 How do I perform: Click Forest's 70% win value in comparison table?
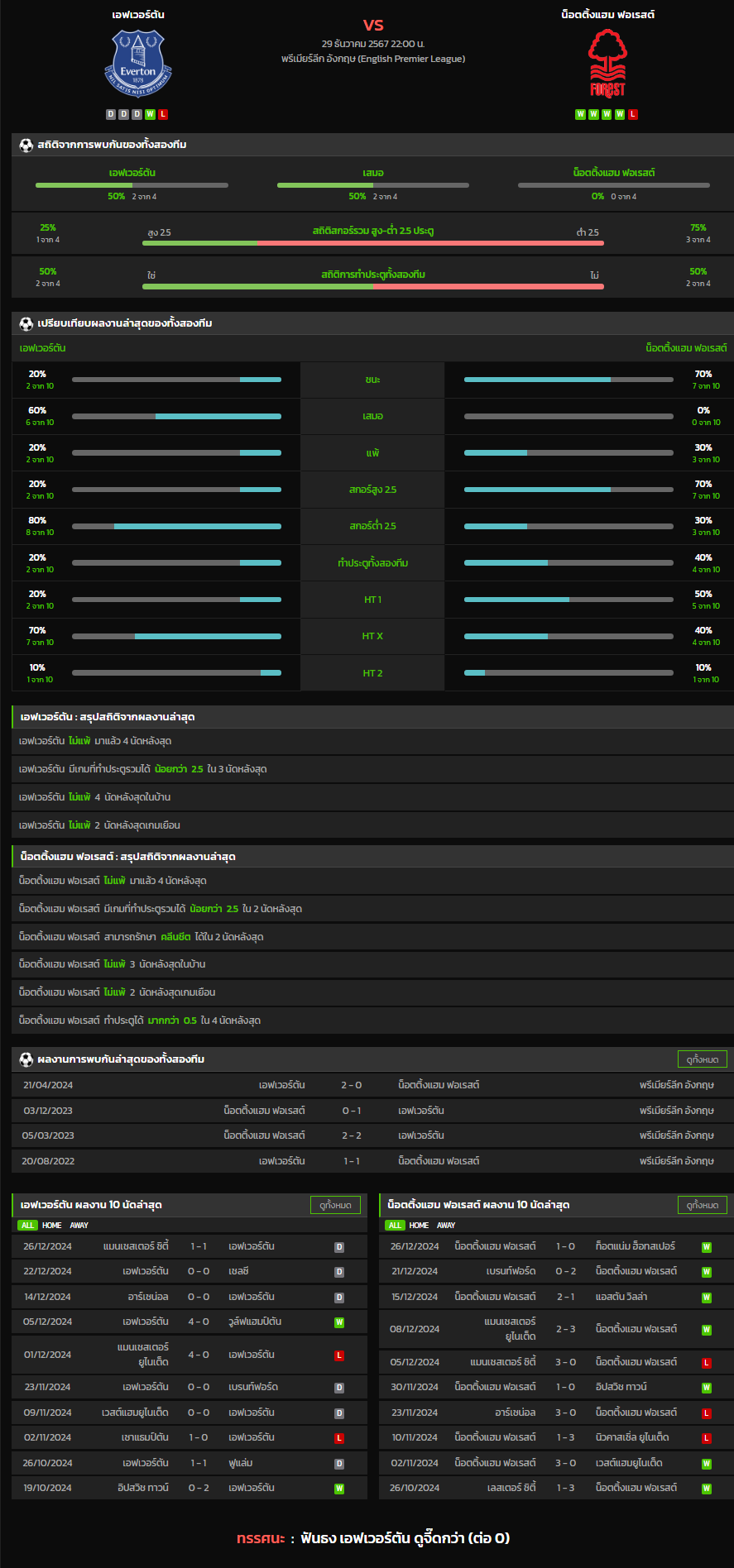[x=703, y=374]
